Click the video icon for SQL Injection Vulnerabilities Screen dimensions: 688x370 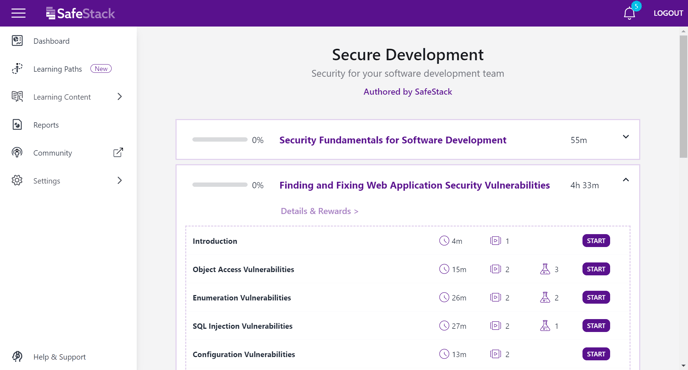pos(495,326)
